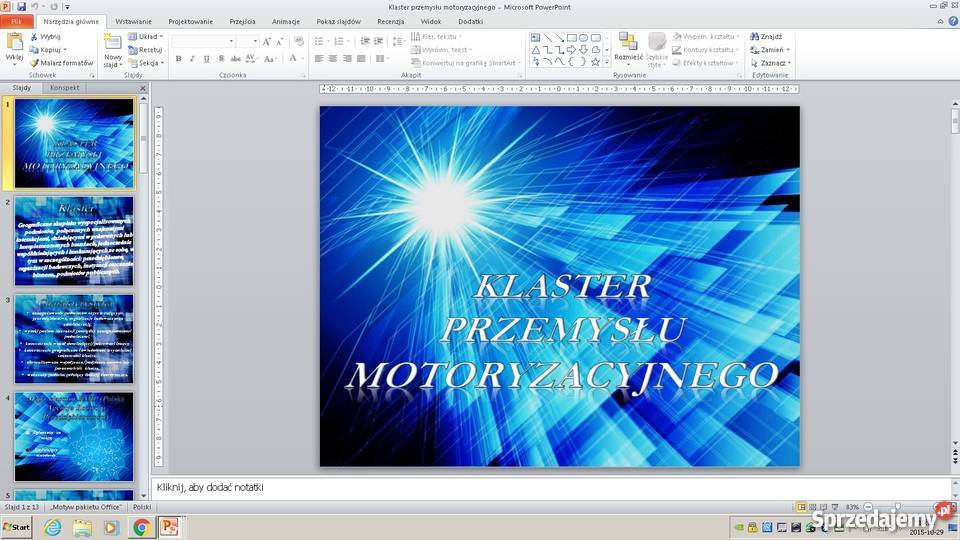Select the star shape in shapes gallery
This screenshot has width=960, height=540.
(595, 62)
